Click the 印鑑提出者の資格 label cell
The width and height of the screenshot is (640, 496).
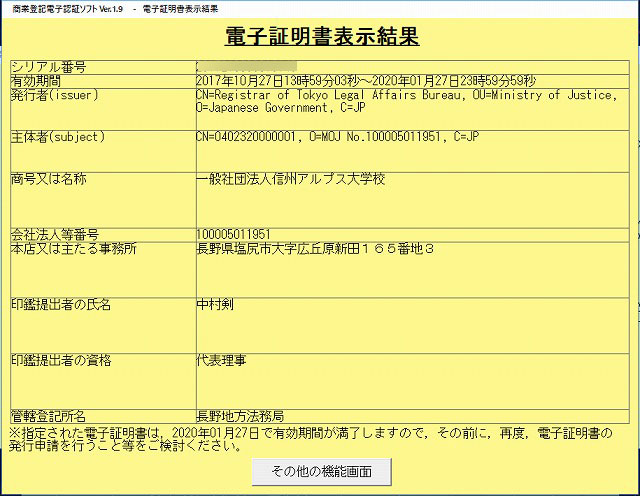pos(60,360)
